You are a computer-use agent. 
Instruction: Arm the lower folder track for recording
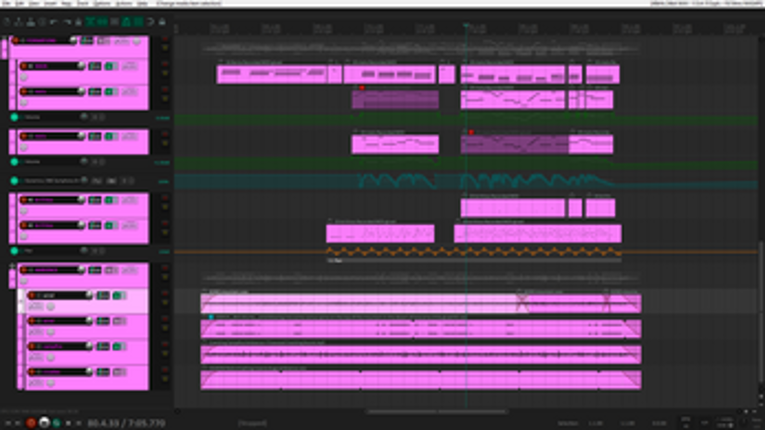click(23, 270)
